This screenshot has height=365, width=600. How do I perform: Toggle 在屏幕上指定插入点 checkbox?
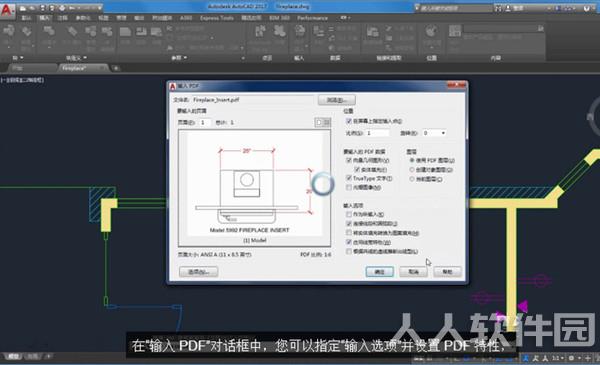(x=349, y=121)
